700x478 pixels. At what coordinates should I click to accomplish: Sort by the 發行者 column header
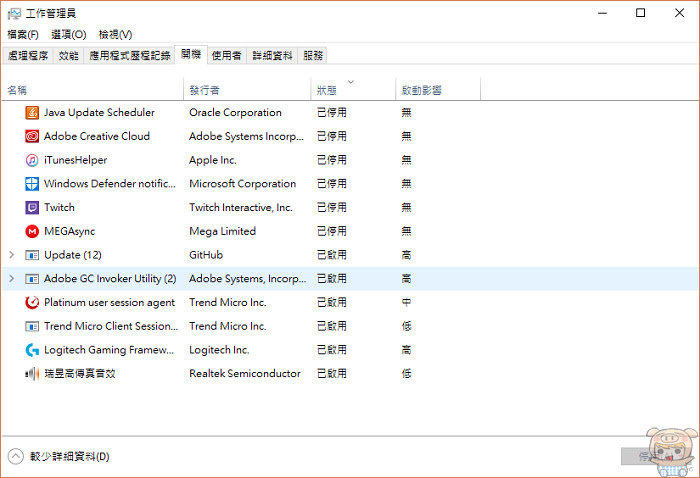(x=247, y=90)
